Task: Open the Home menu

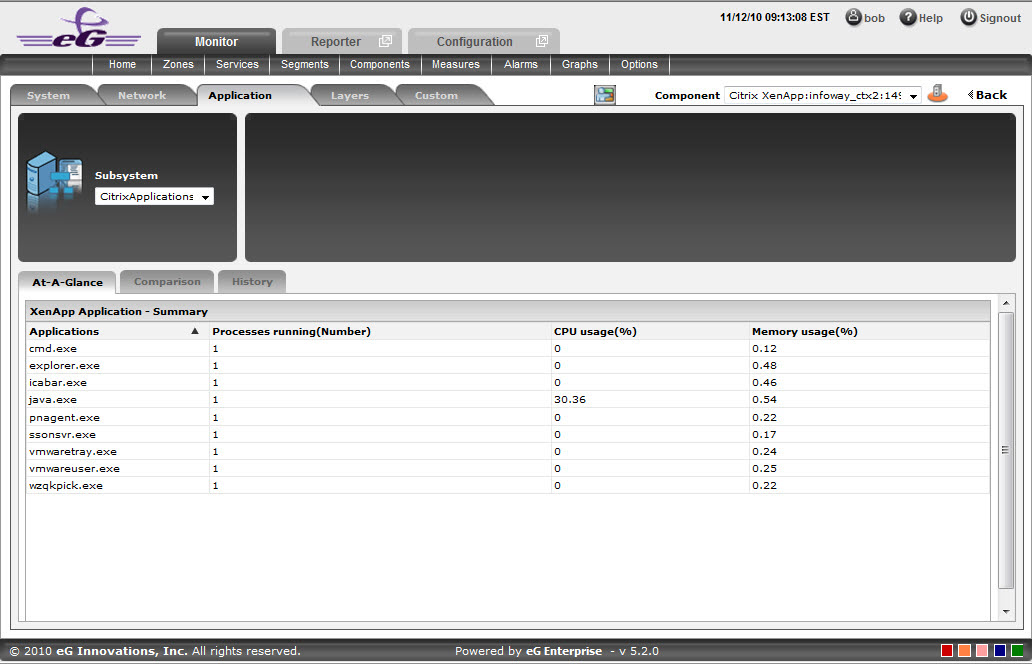Action: coord(122,65)
